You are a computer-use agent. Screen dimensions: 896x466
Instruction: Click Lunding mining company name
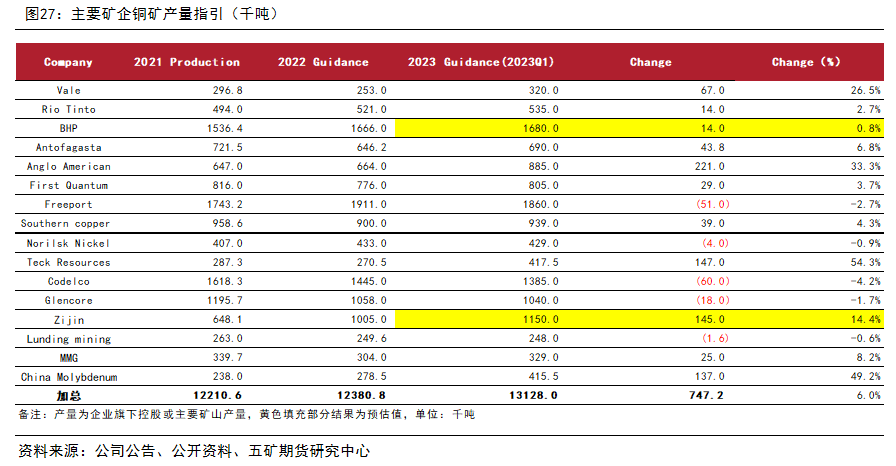coord(69,339)
